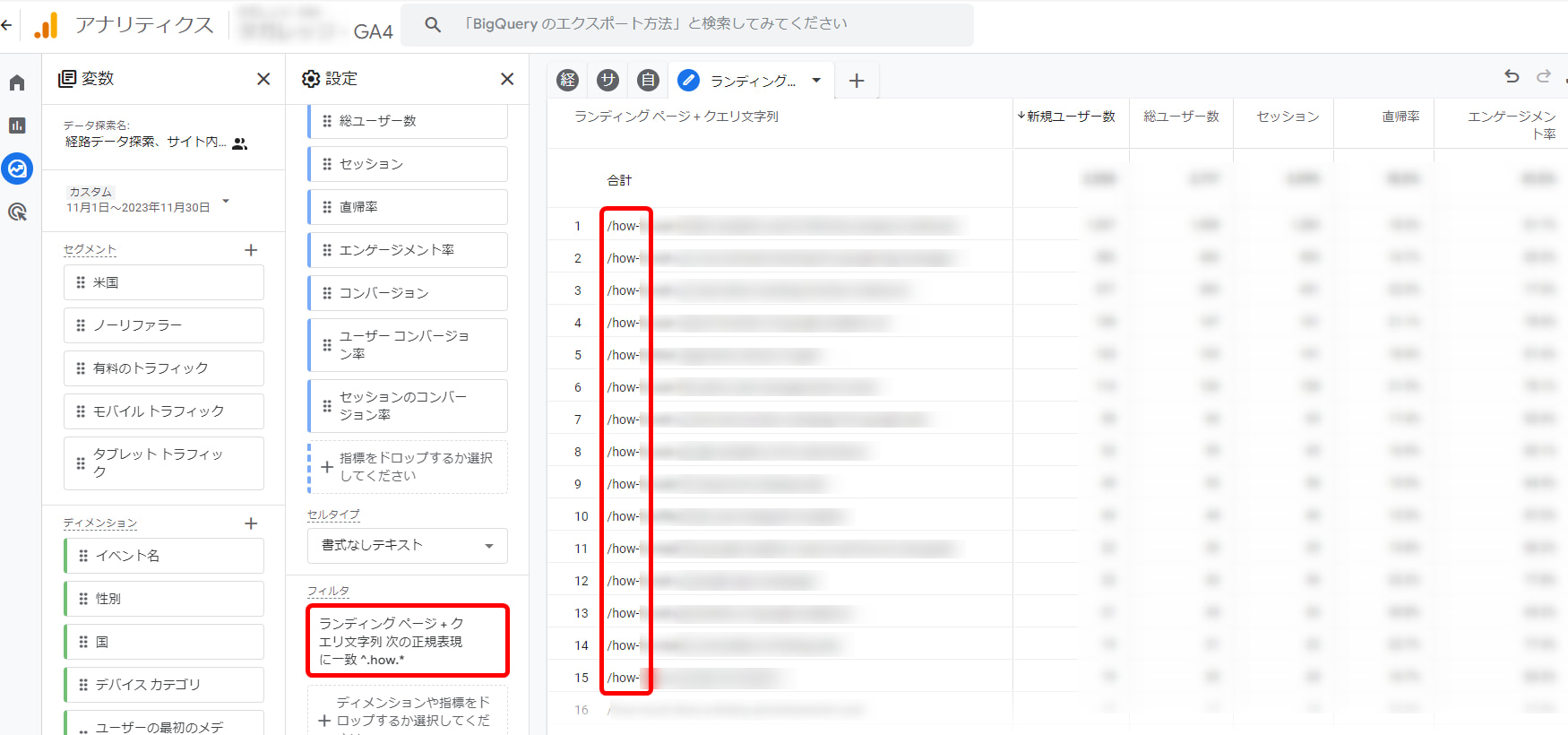Close the 設定 panel
1568x735 pixels.
[x=507, y=79]
